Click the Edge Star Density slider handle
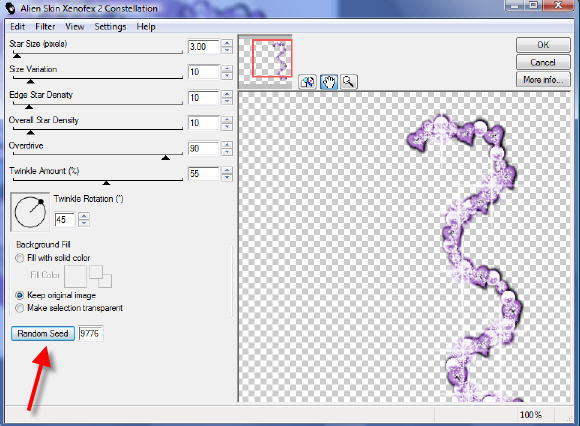 click(x=29, y=106)
